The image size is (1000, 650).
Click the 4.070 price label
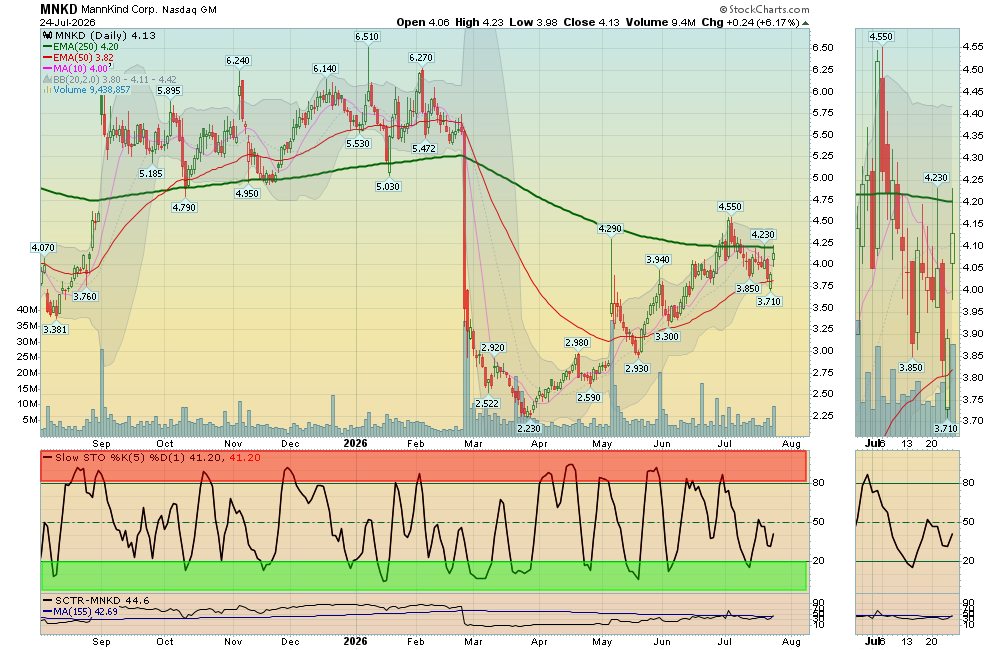(43, 247)
